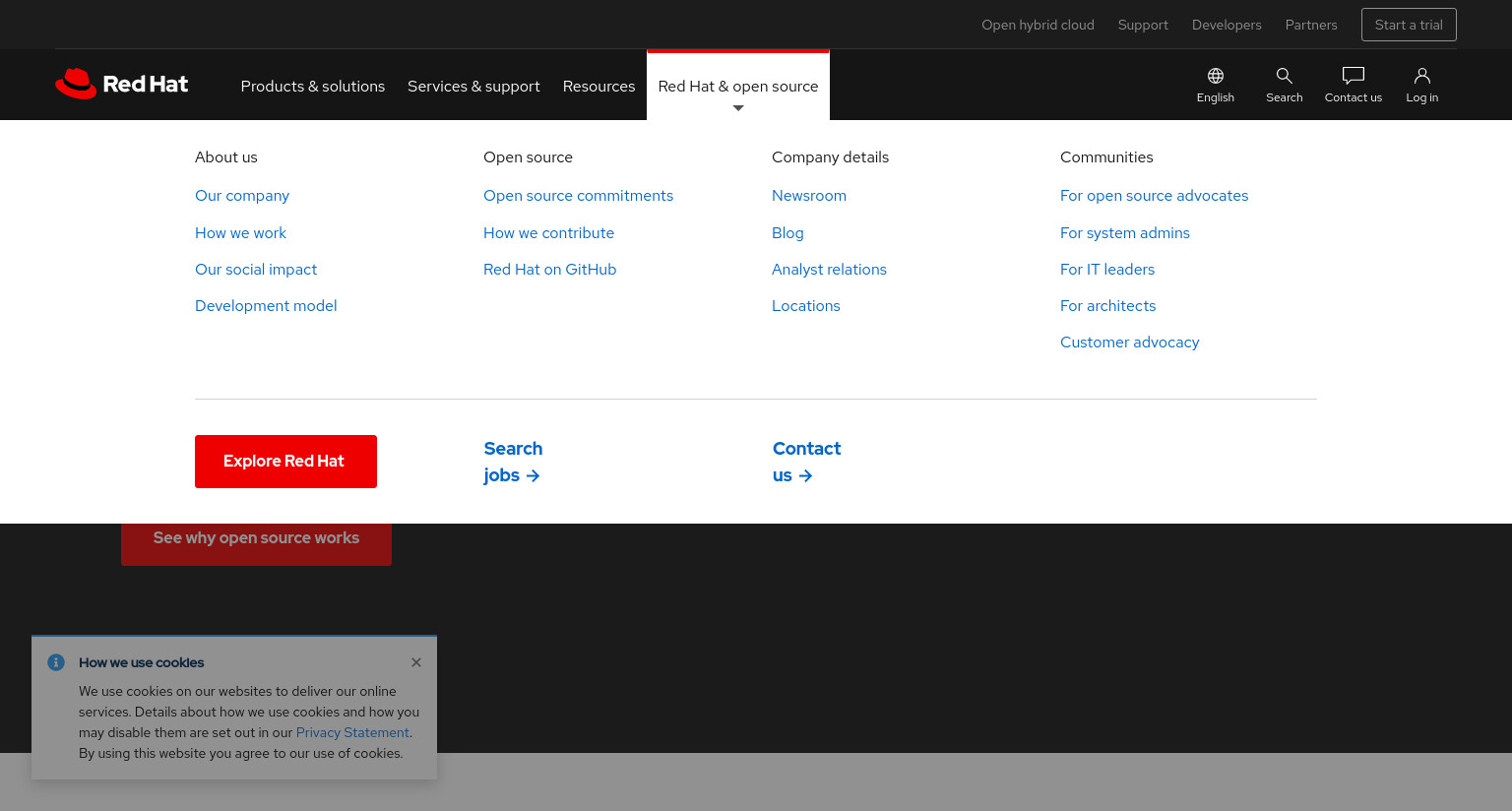Open For system admins link
Viewport: 1512px width, 811px height.
point(1125,233)
